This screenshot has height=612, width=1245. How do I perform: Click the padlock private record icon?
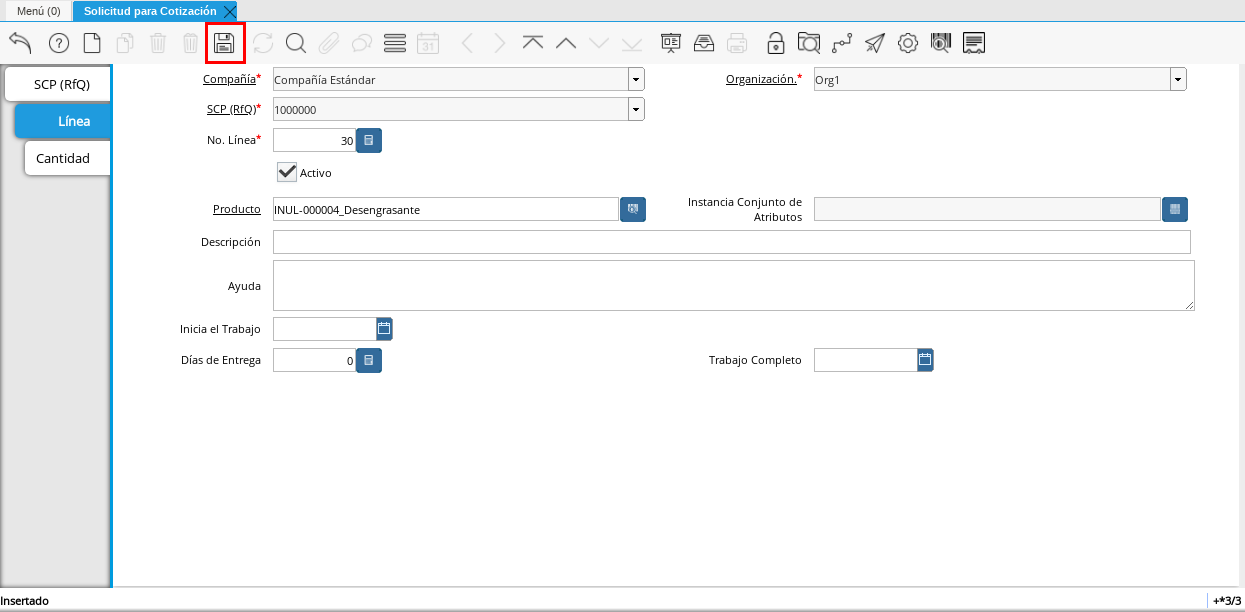775,43
